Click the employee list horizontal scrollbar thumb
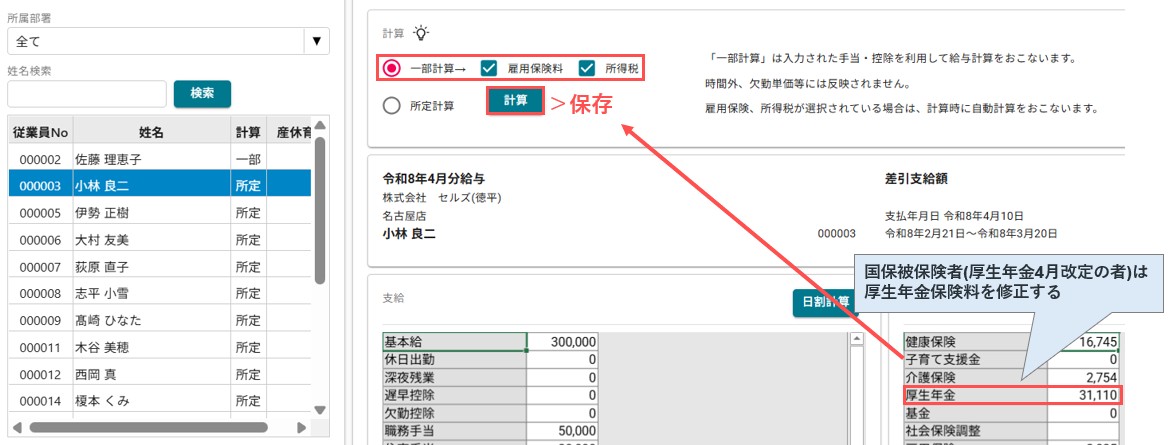Viewport: 1170px width, 445px height. tap(148, 428)
